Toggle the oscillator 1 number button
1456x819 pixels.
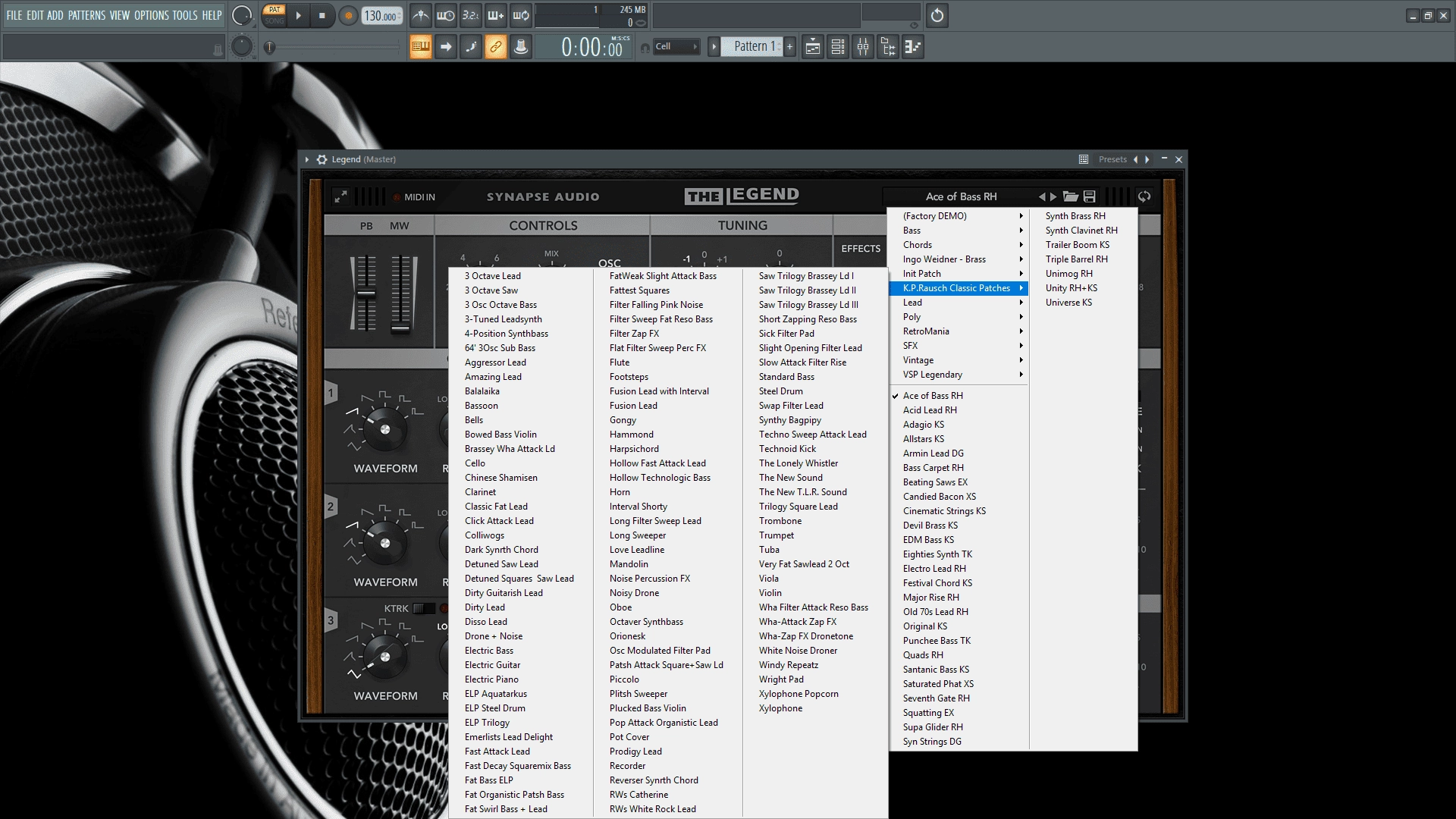tap(331, 393)
